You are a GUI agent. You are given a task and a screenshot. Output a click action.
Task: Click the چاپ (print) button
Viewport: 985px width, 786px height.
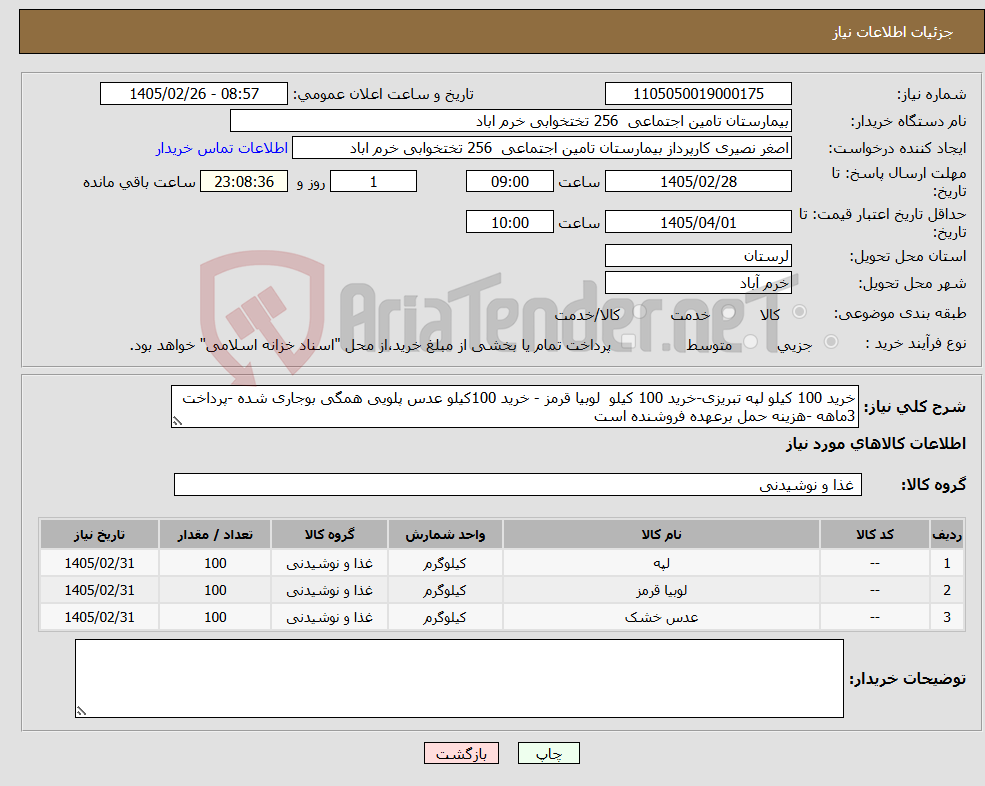coord(548,753)
